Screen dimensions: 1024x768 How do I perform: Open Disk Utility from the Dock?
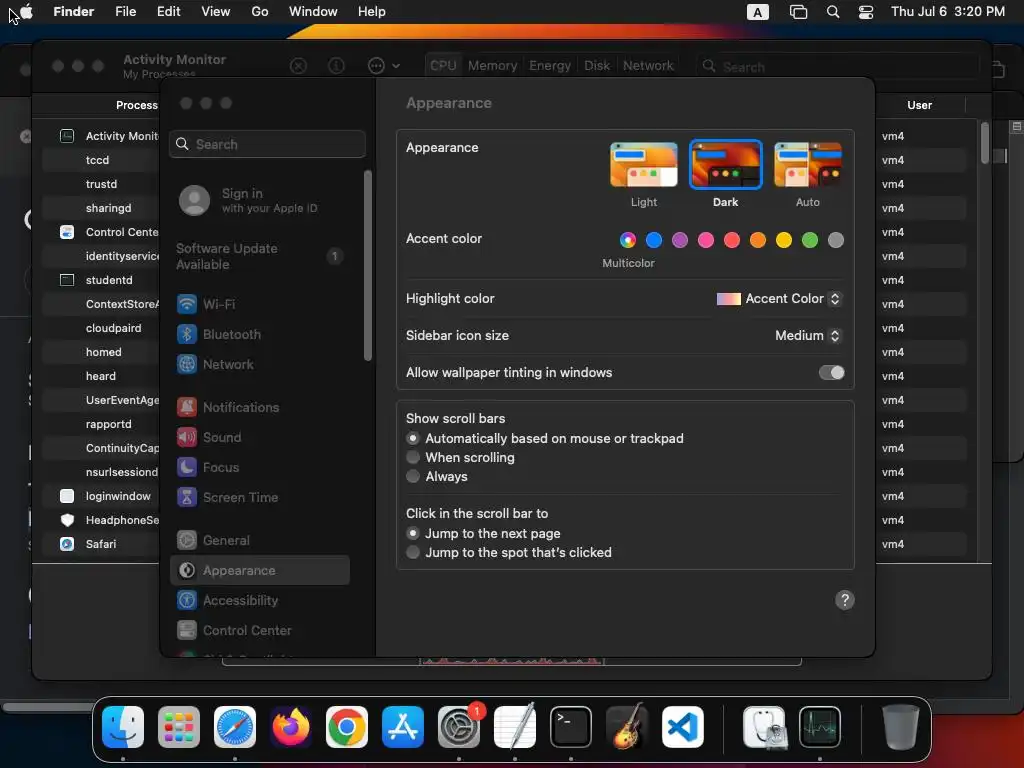coord(764,727)
